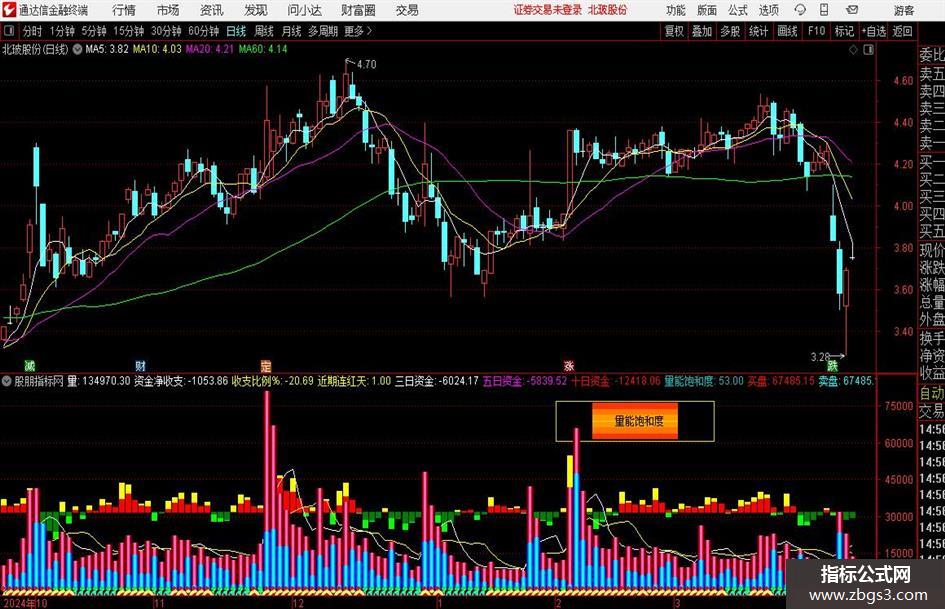Switch to 1分钟 period
This screenshot has width=945, height=609.
click(61, 31)
